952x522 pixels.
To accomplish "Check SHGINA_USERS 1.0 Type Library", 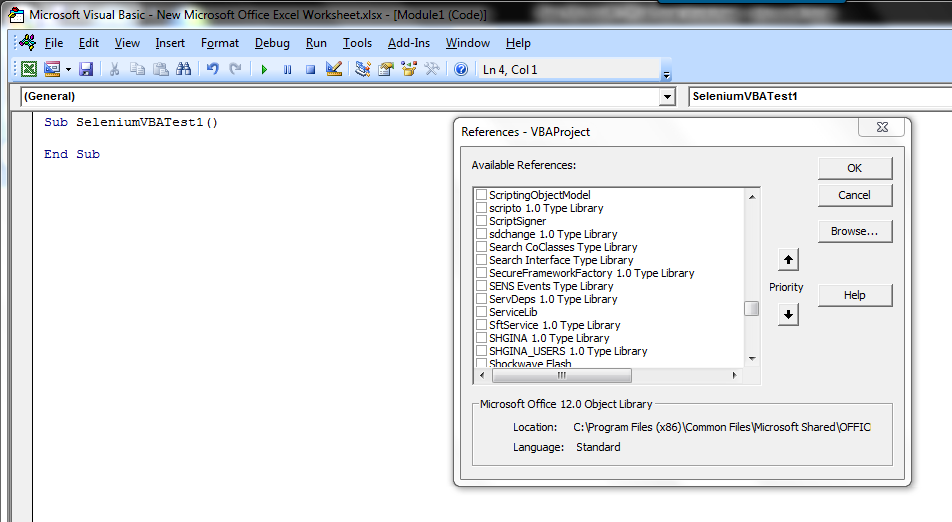I will tap(481, 351).
